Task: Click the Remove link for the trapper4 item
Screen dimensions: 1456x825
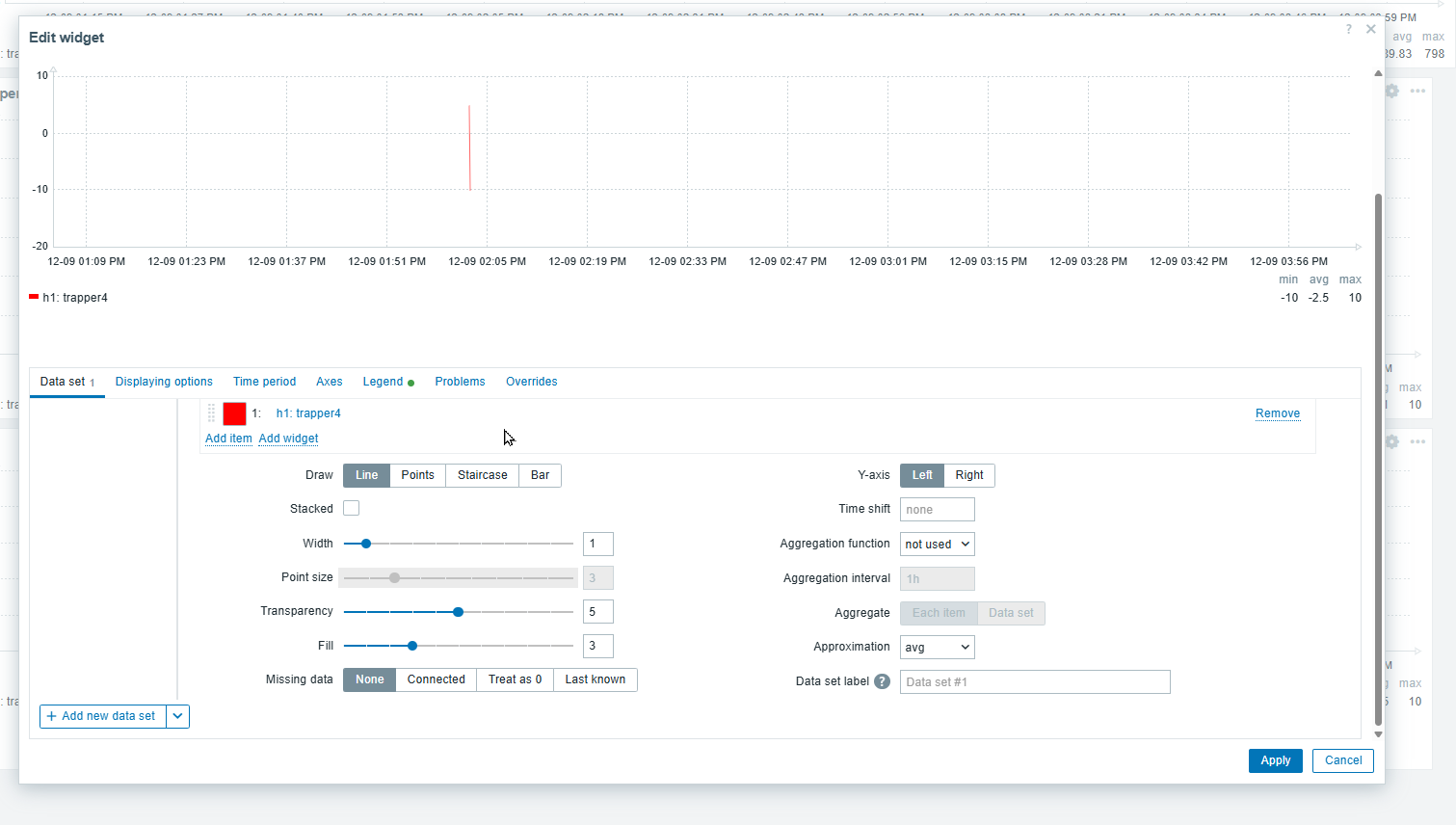Action: coord(1277,413)
